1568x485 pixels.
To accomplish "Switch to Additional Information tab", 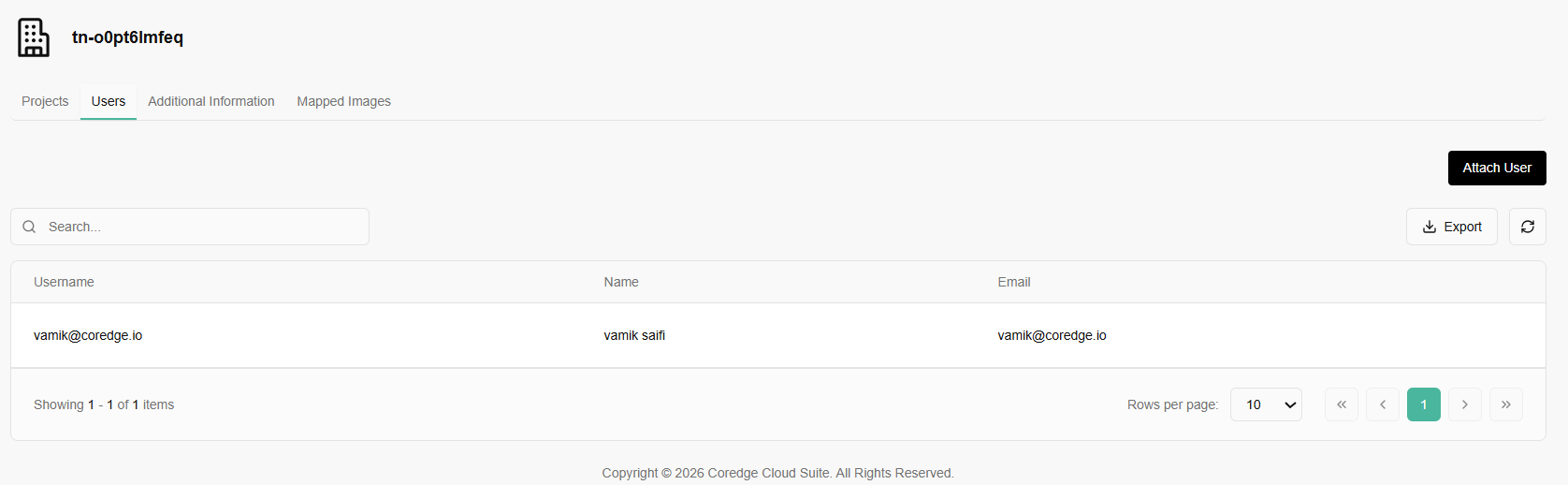I will 211,101.
